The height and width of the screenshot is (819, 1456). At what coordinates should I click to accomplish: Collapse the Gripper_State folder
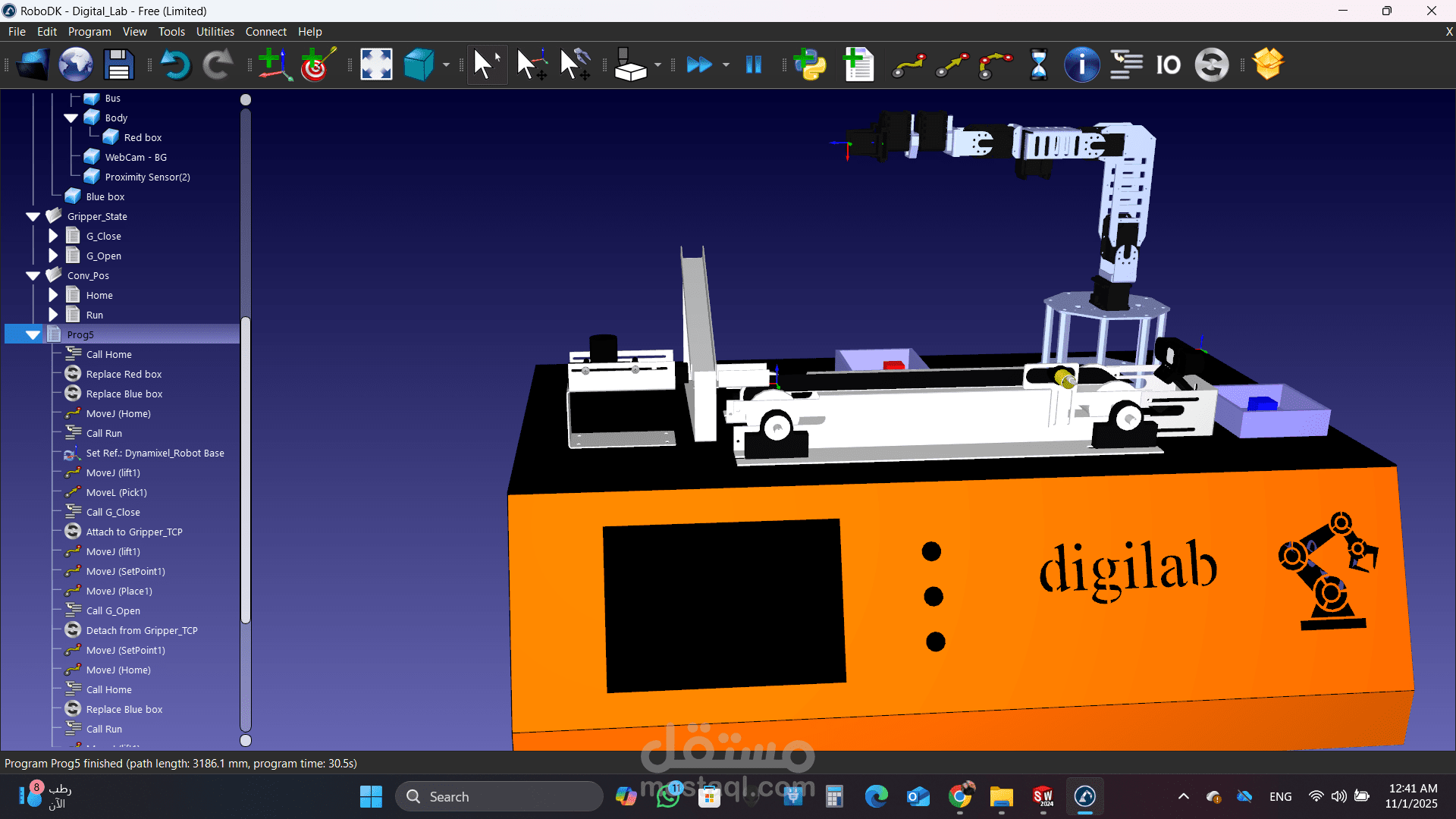pyautogui.click(x=33, y=216)
